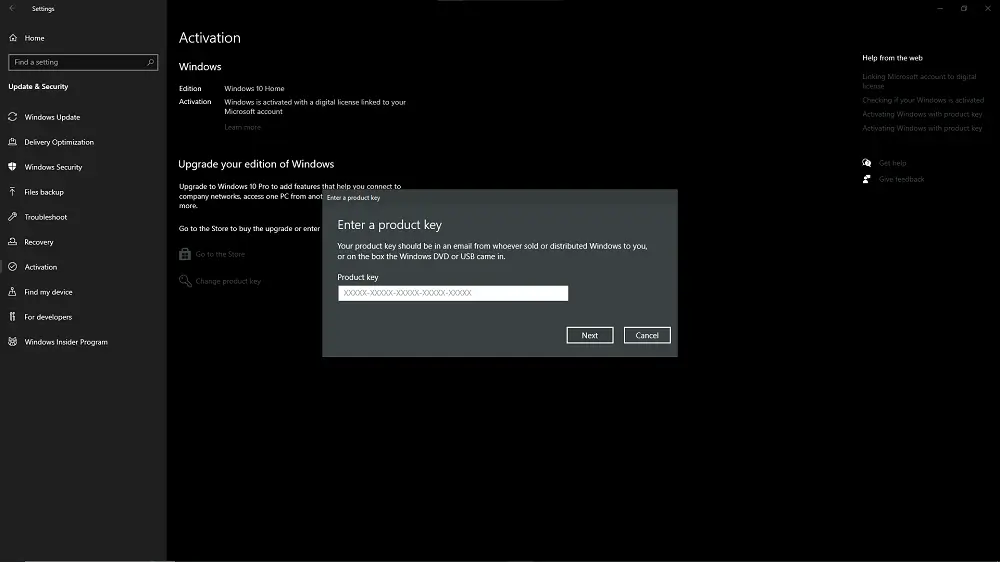1000x562 pixels.
Task: Click the Get help chat icon
Action: (867, 163)
